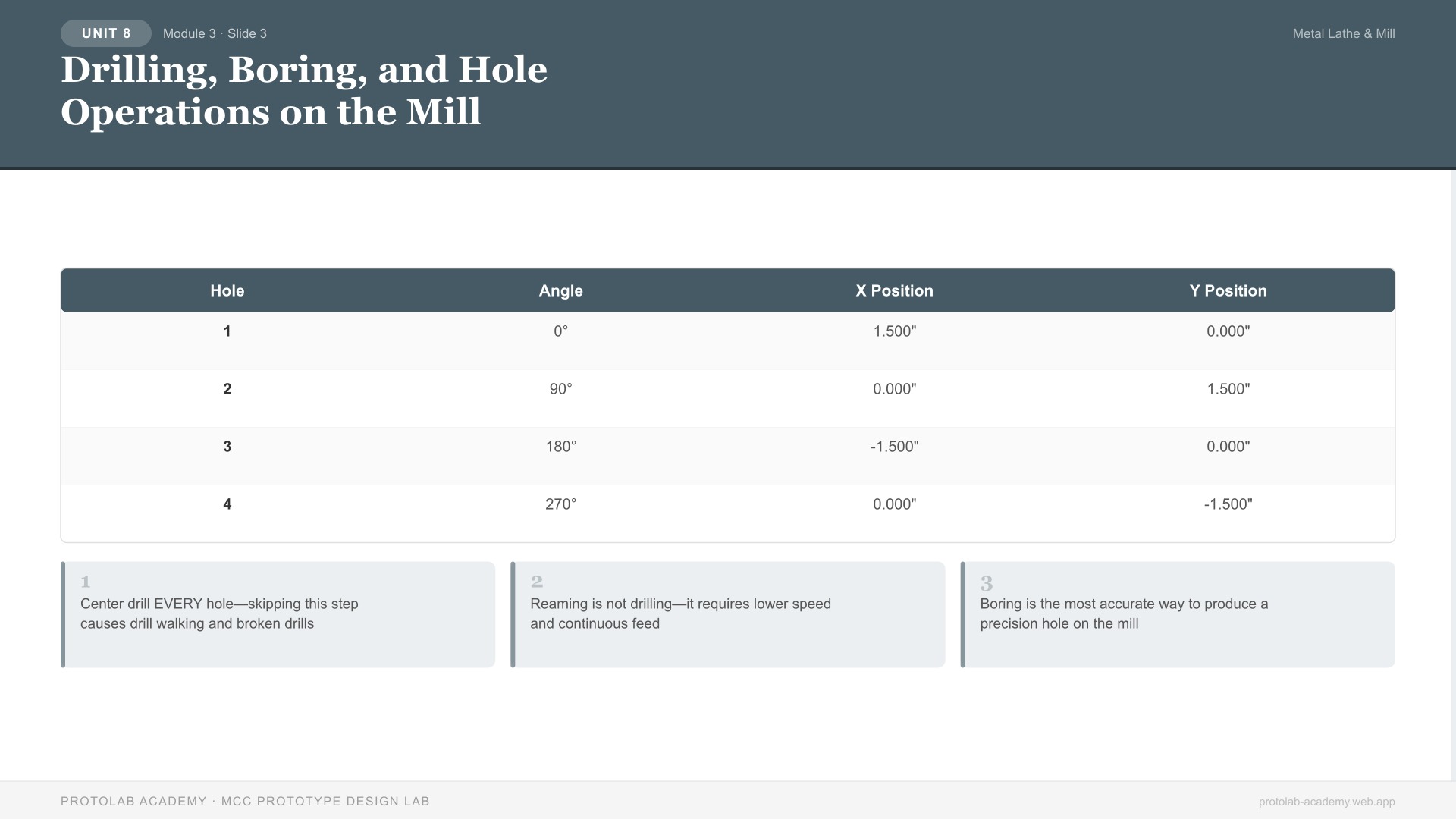Click the boring accuracy note in card 3
The width and height of the screenshot is (1456, 819).
(1124, 614)
